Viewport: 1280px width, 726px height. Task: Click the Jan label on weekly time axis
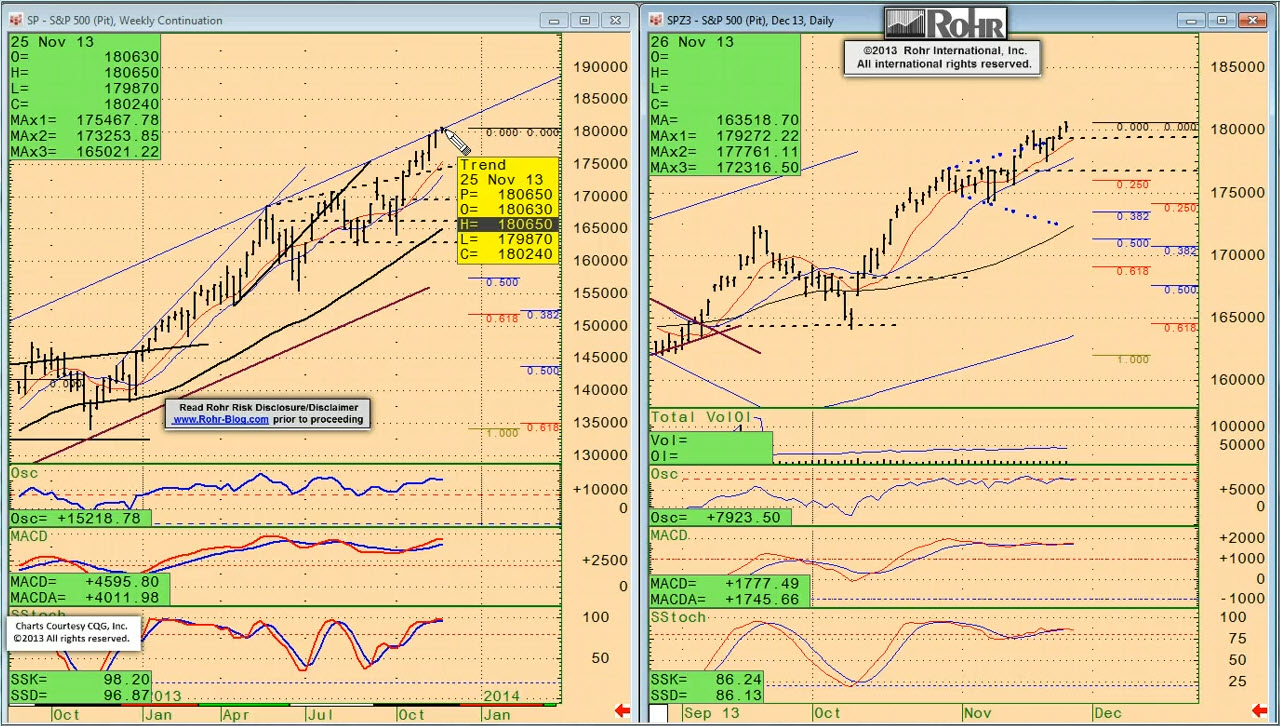click(158, 714)
